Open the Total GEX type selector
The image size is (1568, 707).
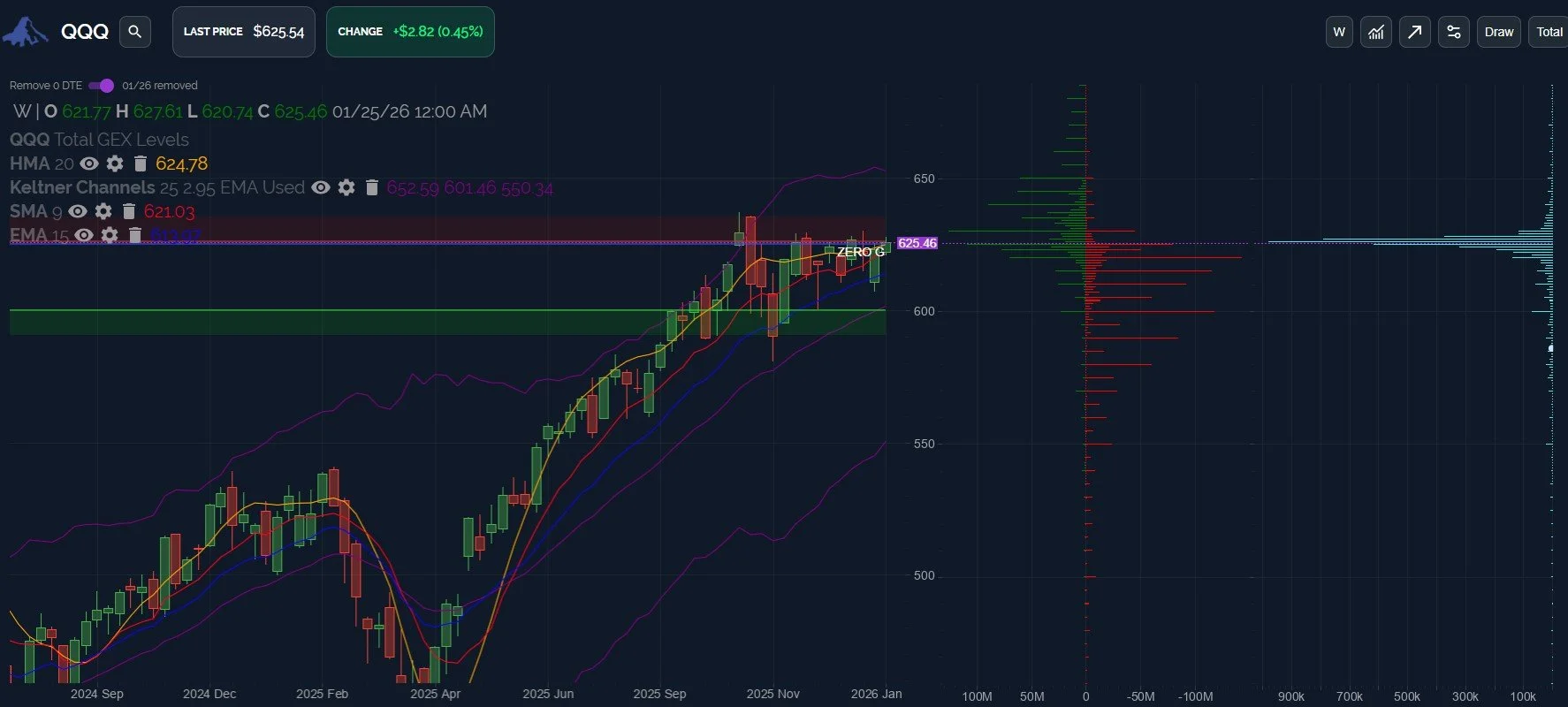[1549, 32]
